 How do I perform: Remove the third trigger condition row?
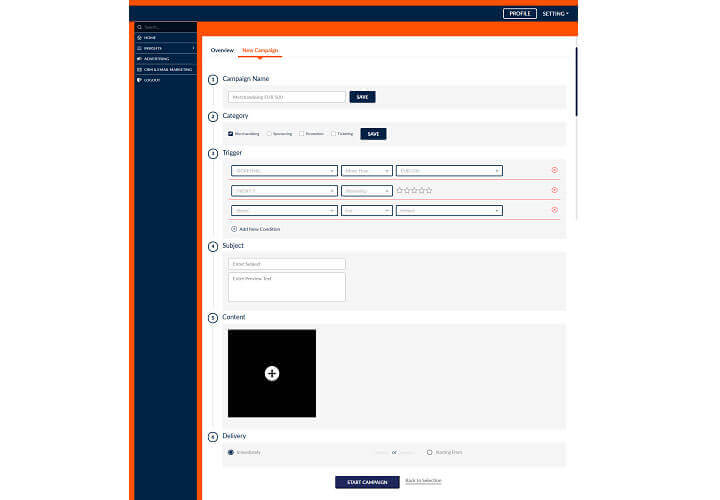point(555,210)
